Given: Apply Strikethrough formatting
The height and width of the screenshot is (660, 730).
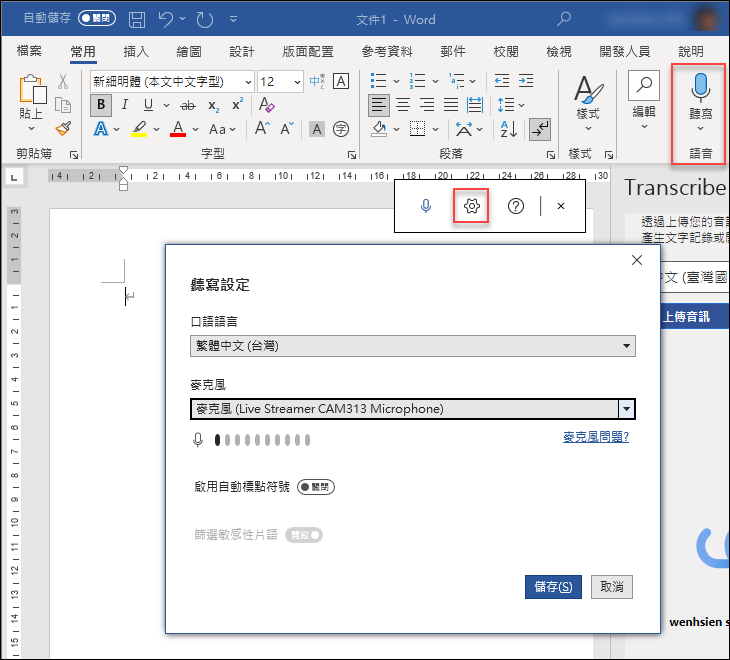Looking at the screenshot, I should [188, 105].
